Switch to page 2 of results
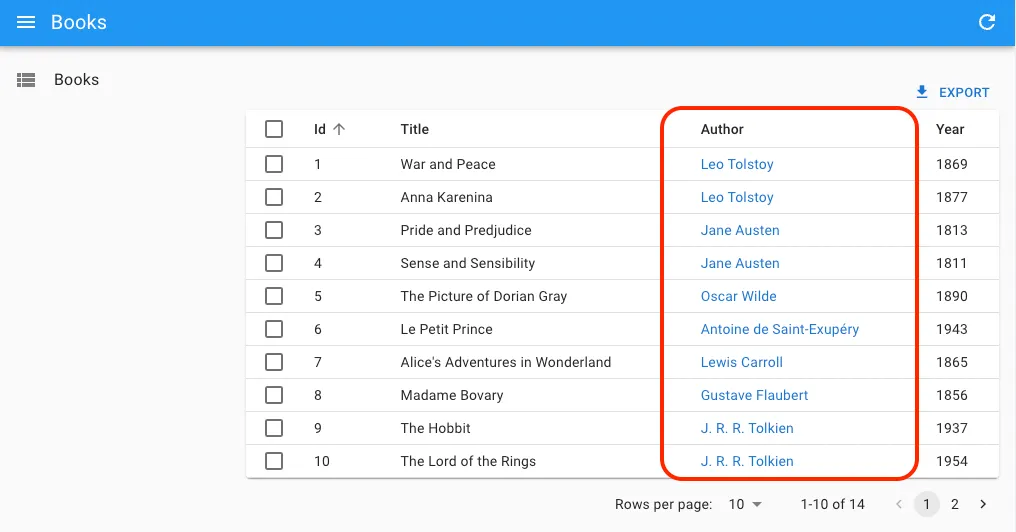Image resolution: width=1016 pixels, height=532 pixels. 955,504
